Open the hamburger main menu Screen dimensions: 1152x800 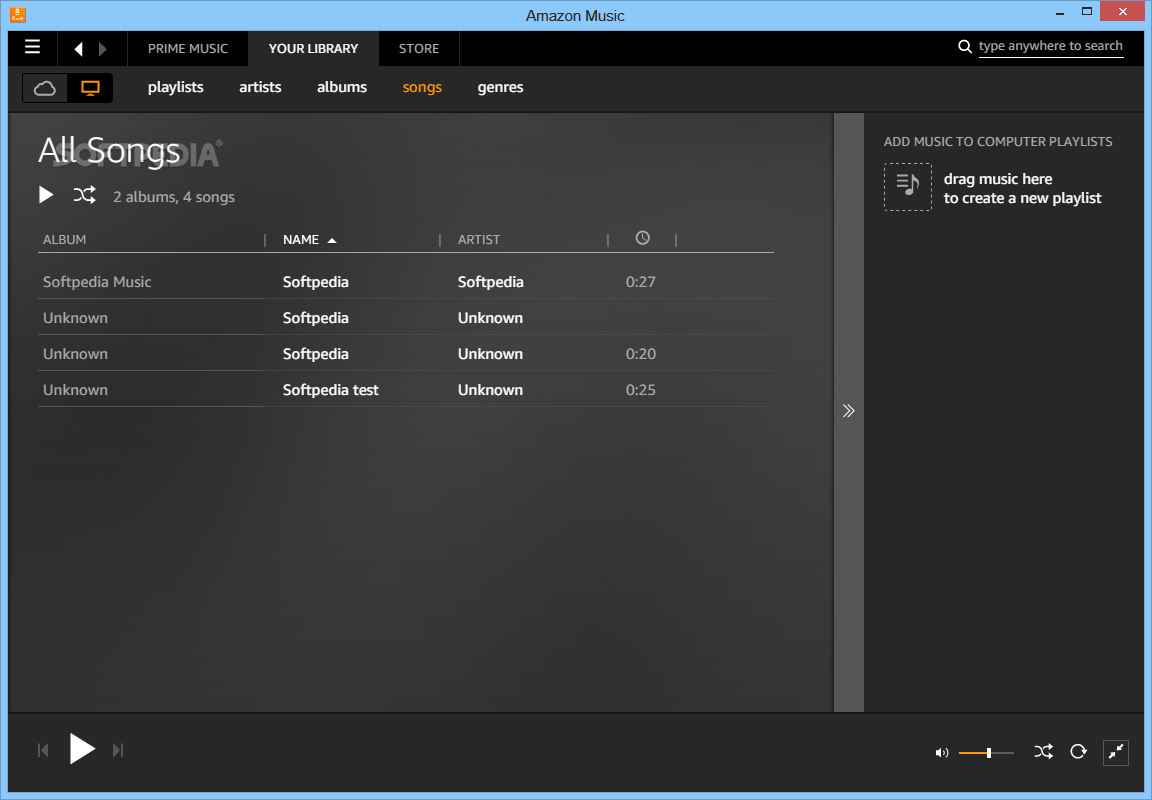32,47
